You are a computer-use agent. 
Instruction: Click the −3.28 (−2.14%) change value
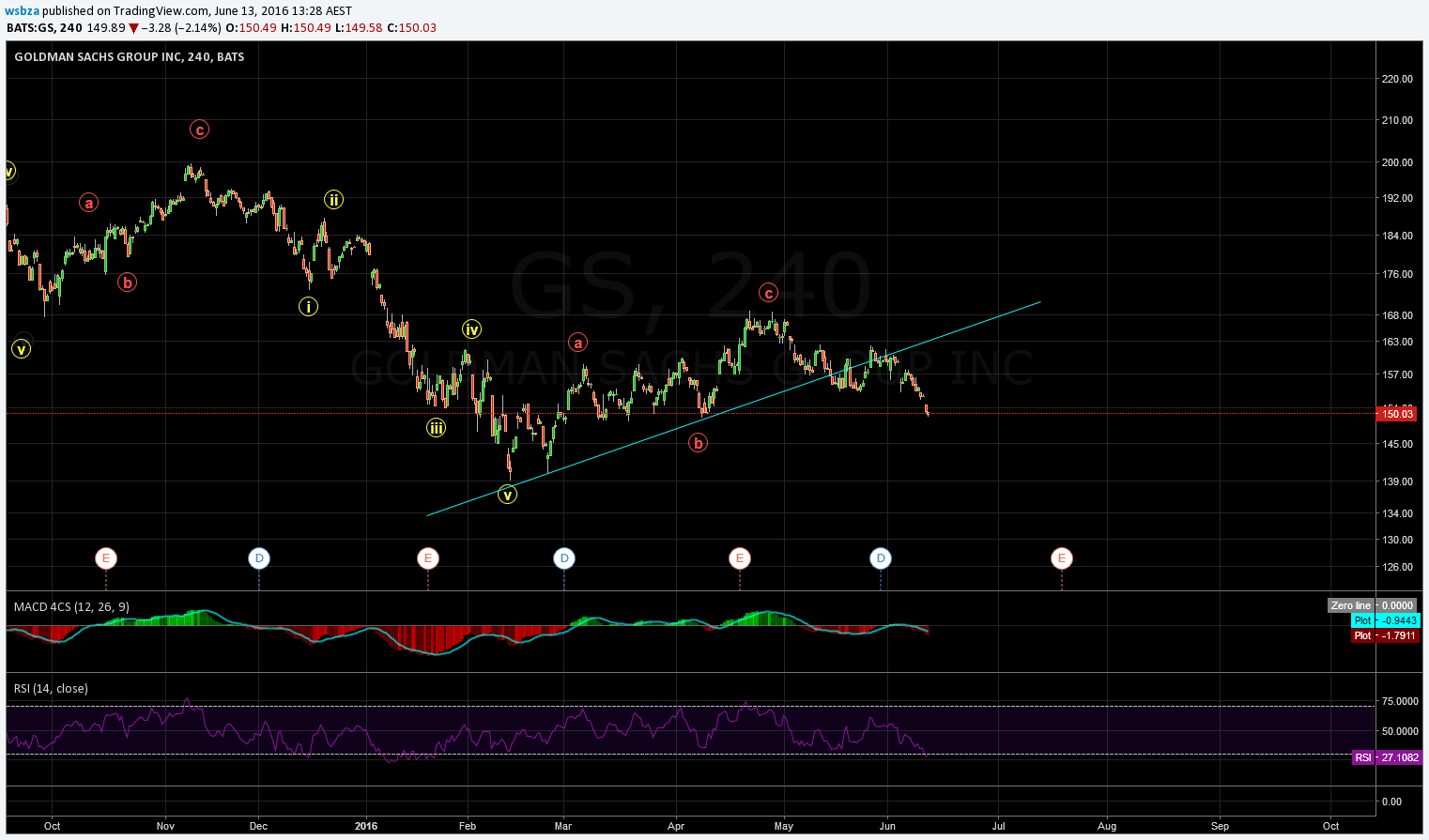coord(182,28)
